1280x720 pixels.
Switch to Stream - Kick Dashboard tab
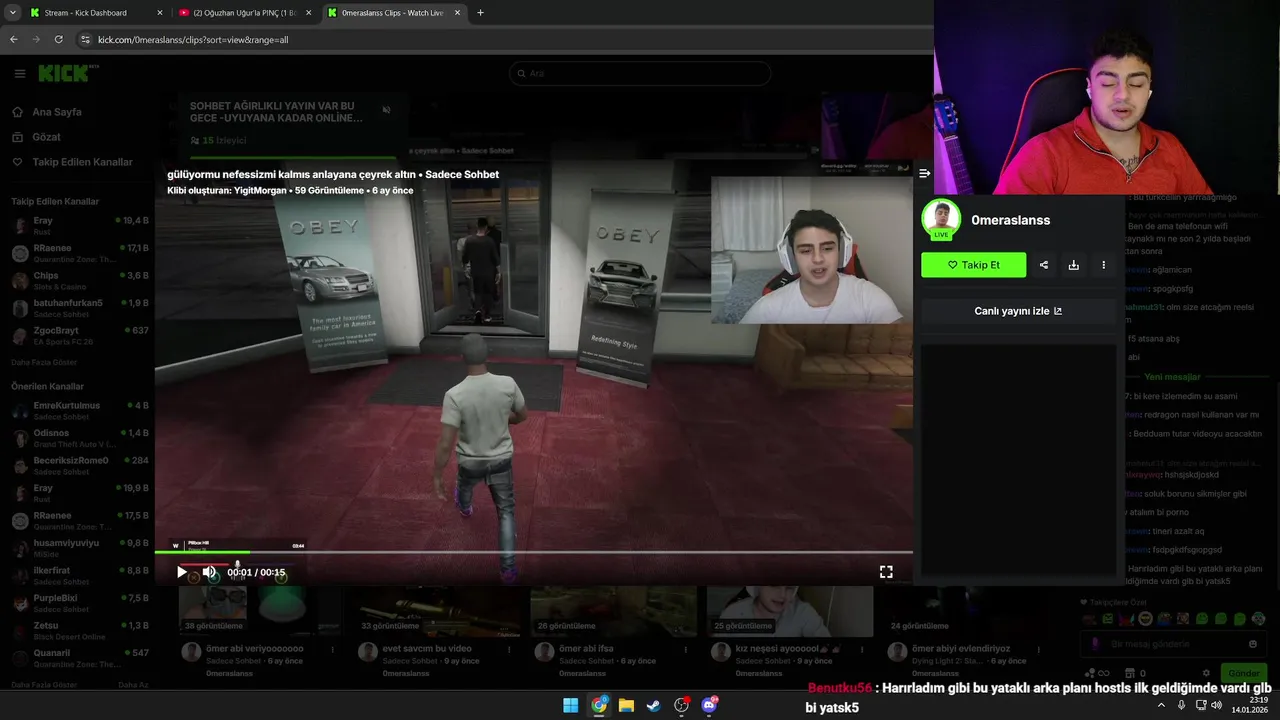96,13
